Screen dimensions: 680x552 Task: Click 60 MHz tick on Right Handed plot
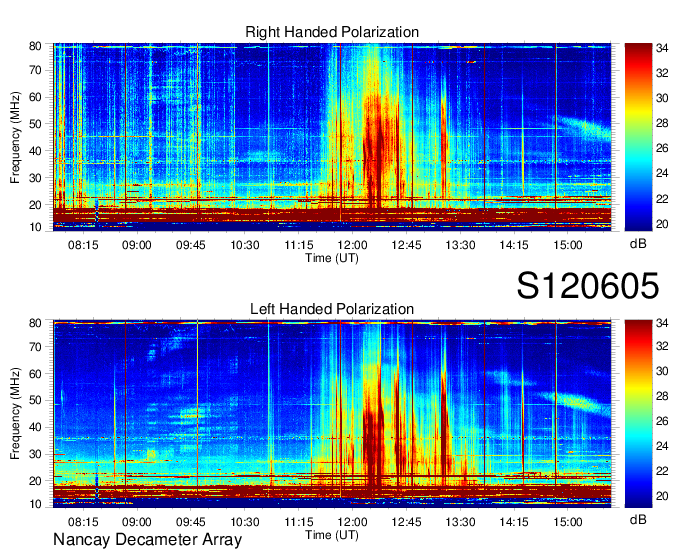pos(35,97)
